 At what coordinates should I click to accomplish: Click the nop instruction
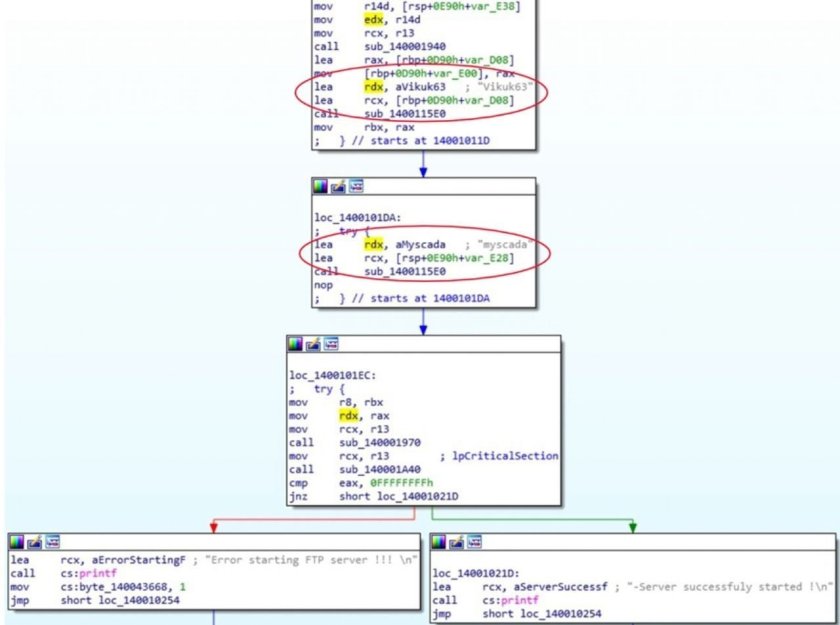point(324,285)
